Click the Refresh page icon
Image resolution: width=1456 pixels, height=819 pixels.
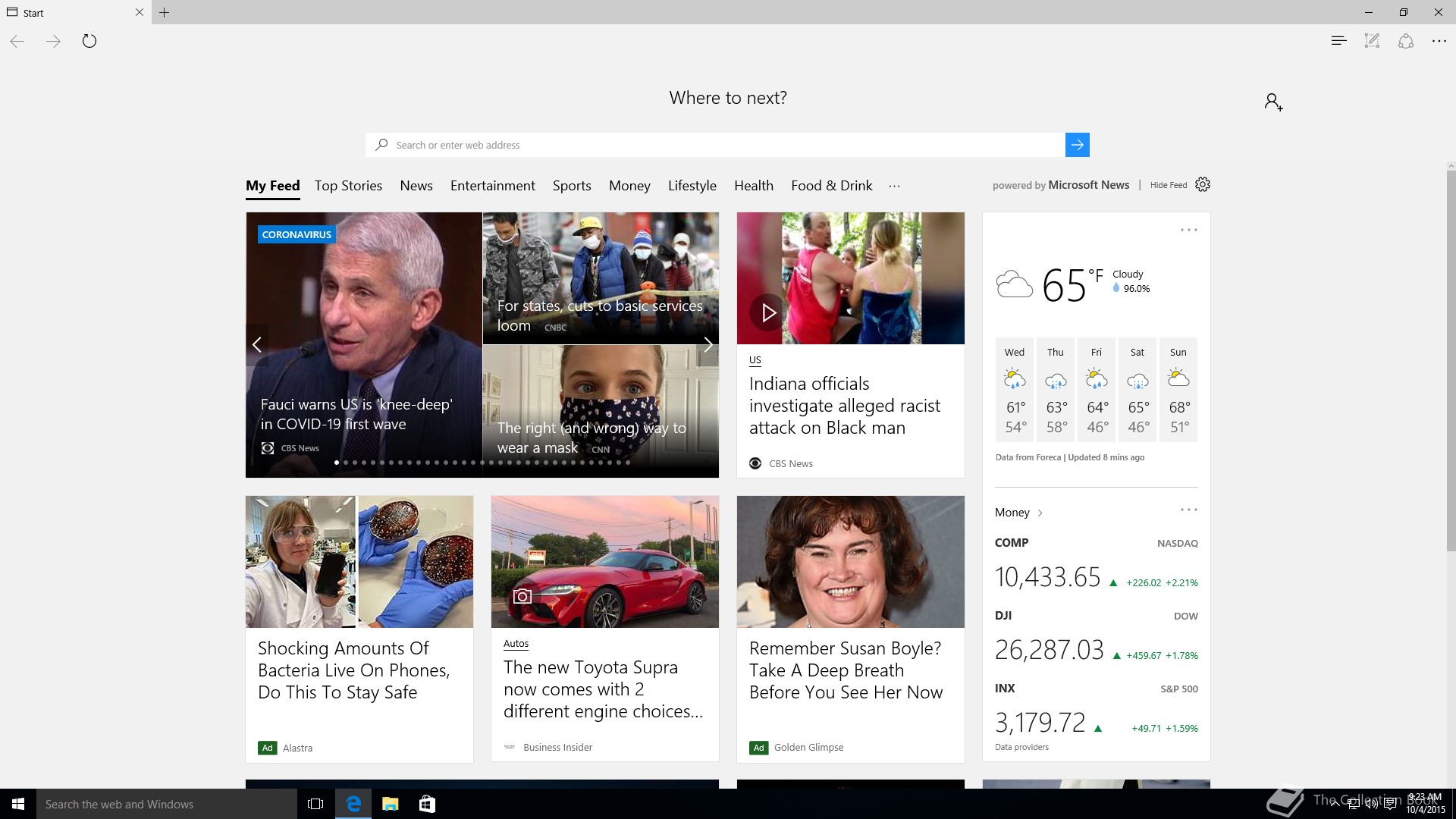pos(89,41)
